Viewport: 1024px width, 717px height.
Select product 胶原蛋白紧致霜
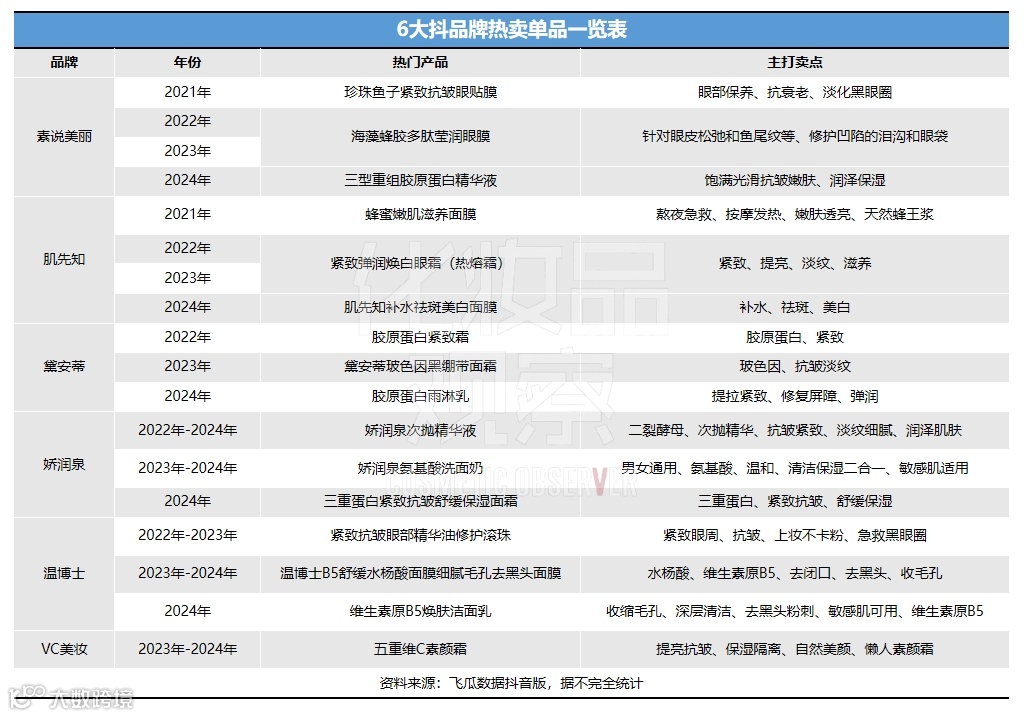tap(421, 337)
